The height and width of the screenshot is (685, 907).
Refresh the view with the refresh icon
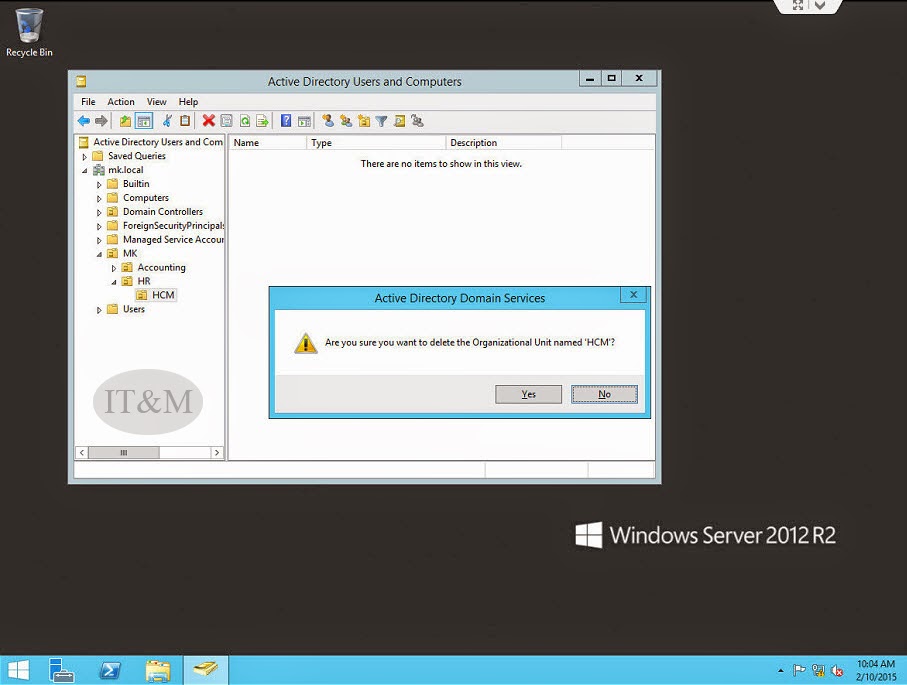click(243, 120)
